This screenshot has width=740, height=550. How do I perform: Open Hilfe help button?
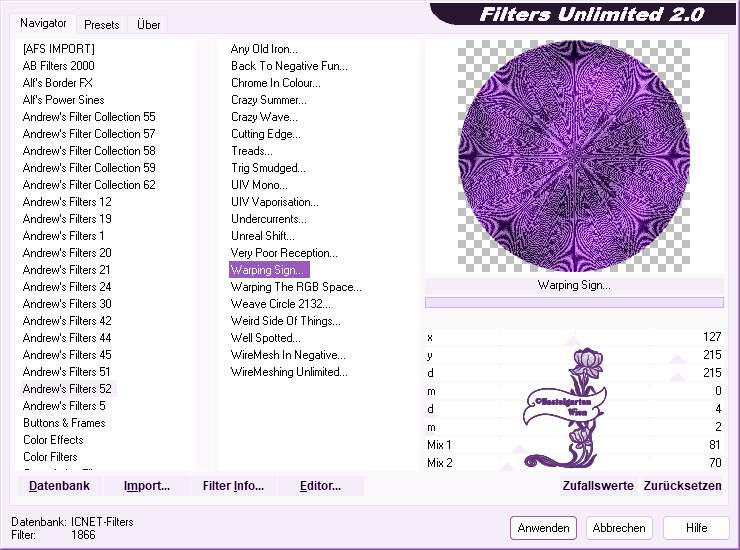[696, 528]
